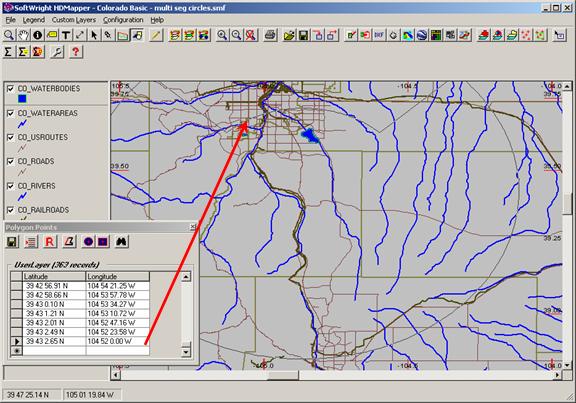Select the yellow label tool

click(x=52, y=35)
